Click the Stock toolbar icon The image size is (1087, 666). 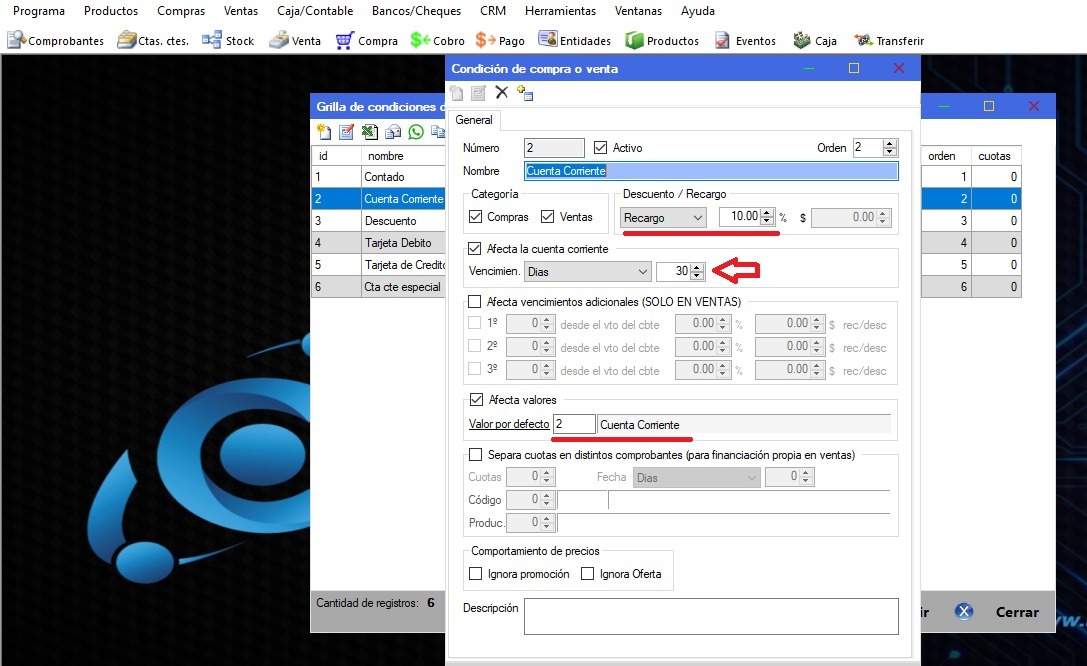pos(228,41)
